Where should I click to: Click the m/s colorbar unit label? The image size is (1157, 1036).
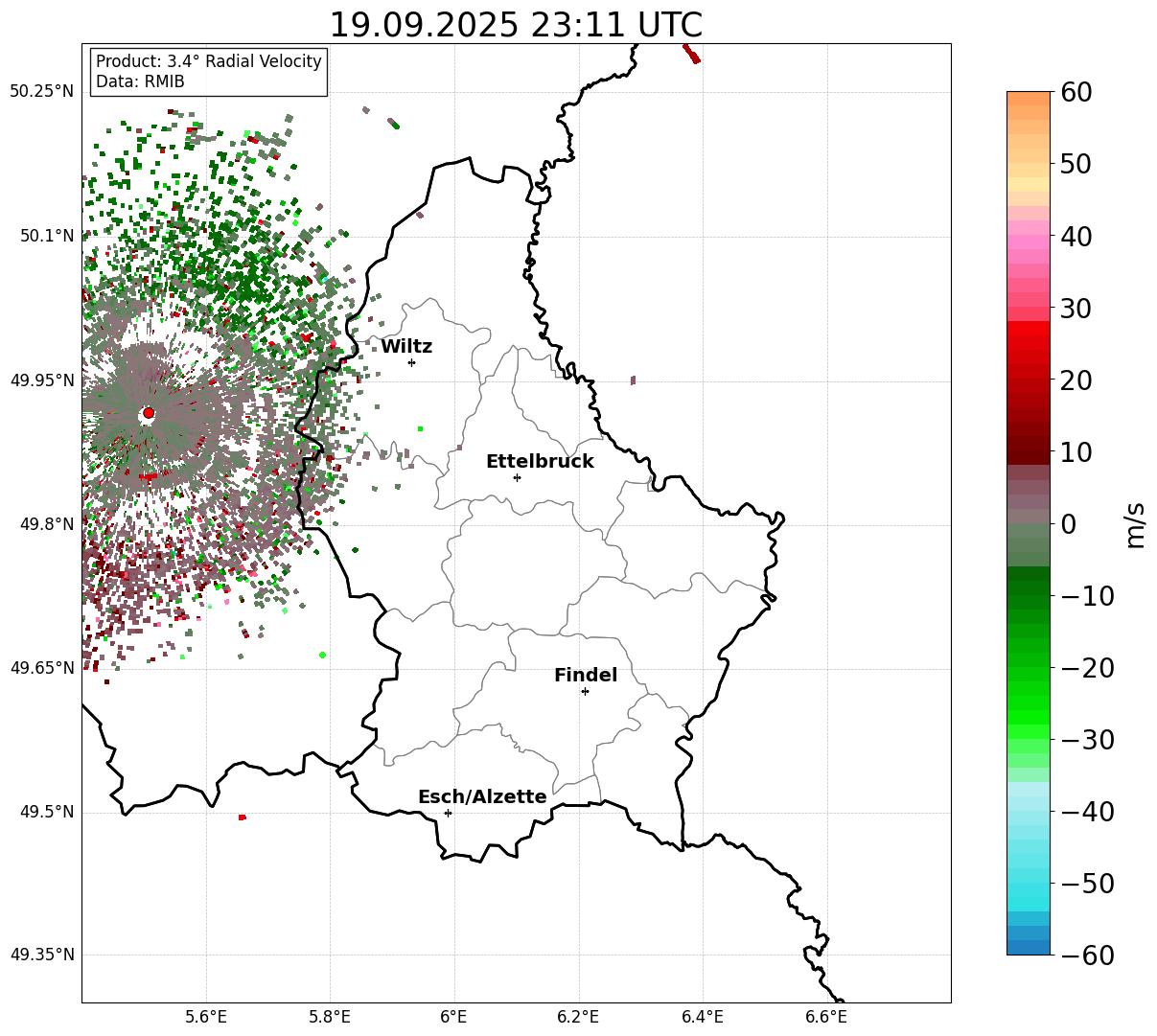pos(1135,524)
